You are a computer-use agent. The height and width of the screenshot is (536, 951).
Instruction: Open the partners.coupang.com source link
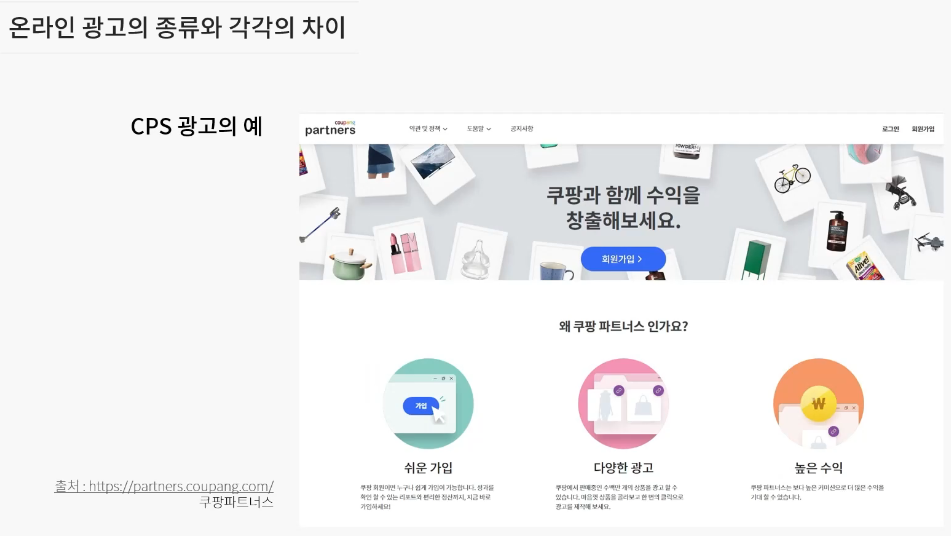tap(164, 486)
